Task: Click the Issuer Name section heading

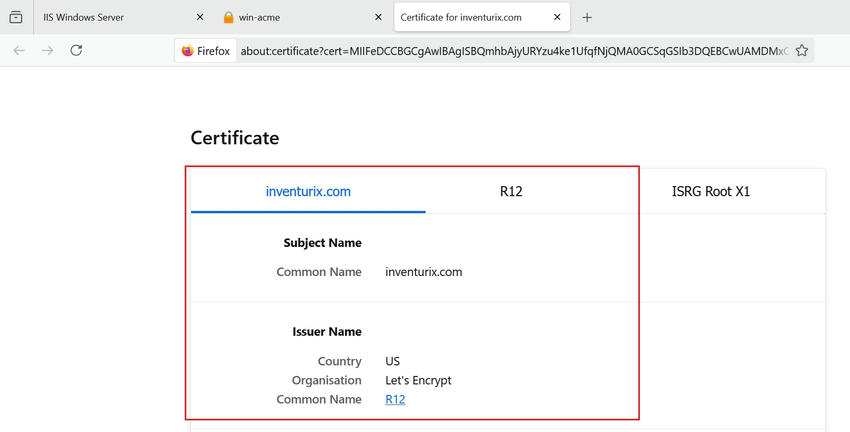Action: 327,332
